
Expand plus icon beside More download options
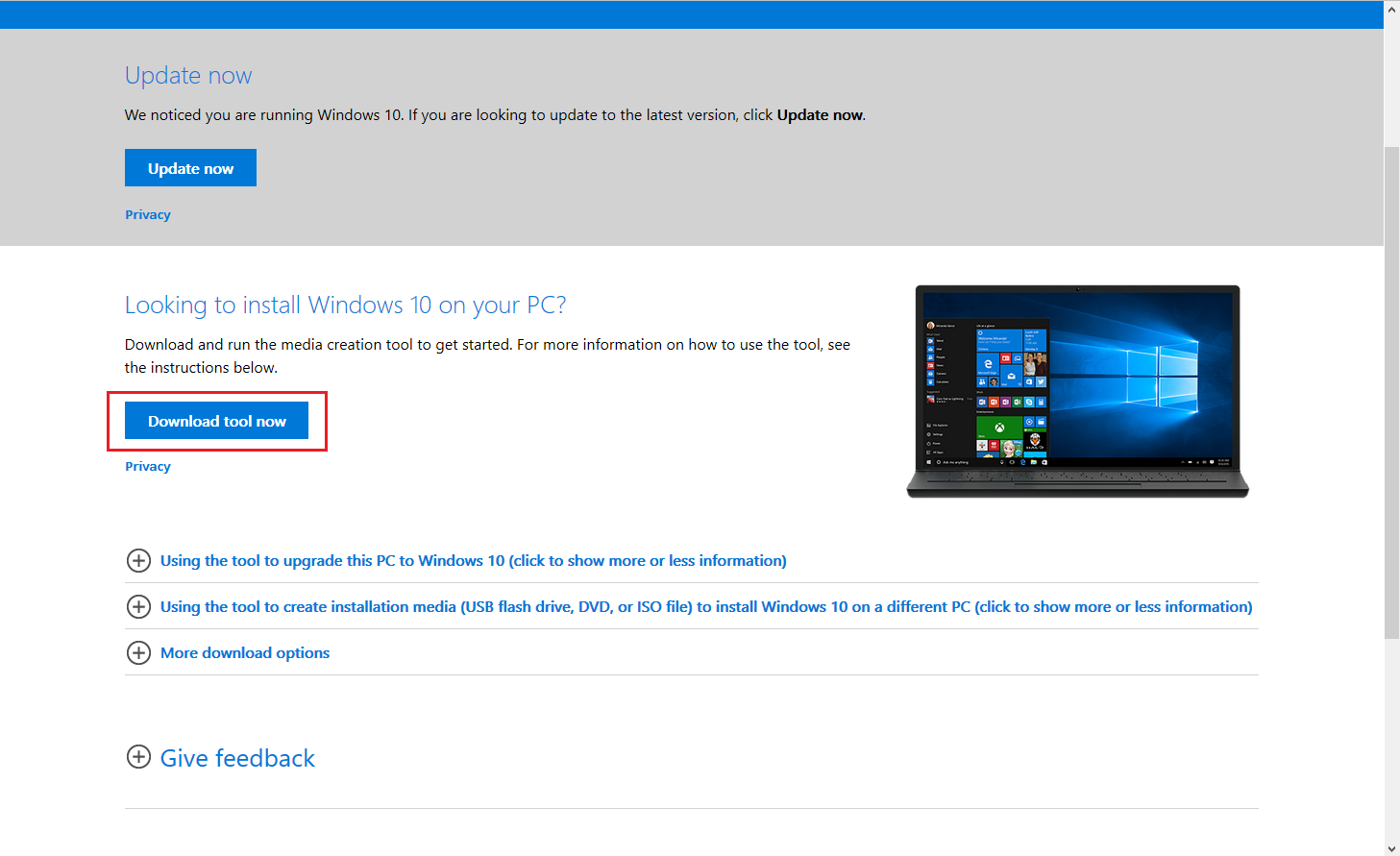[138, 652]
